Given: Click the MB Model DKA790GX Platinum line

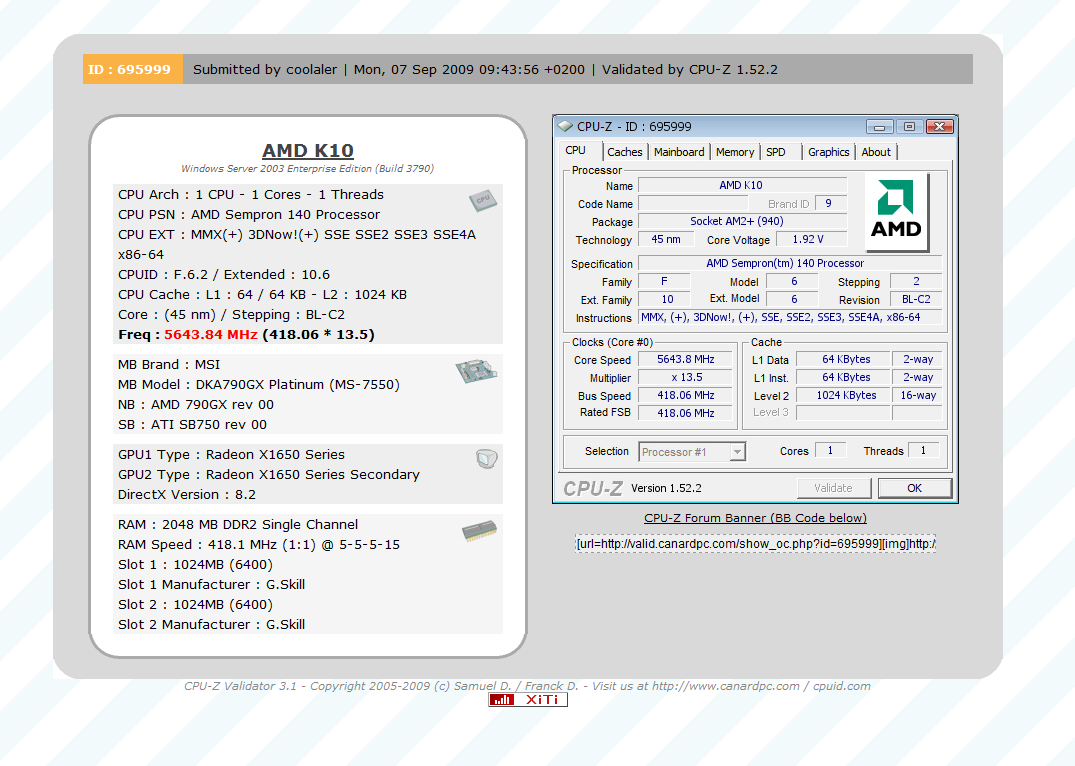Looking at the screenshot, I should pyautogui.click(x=258, y=385).
